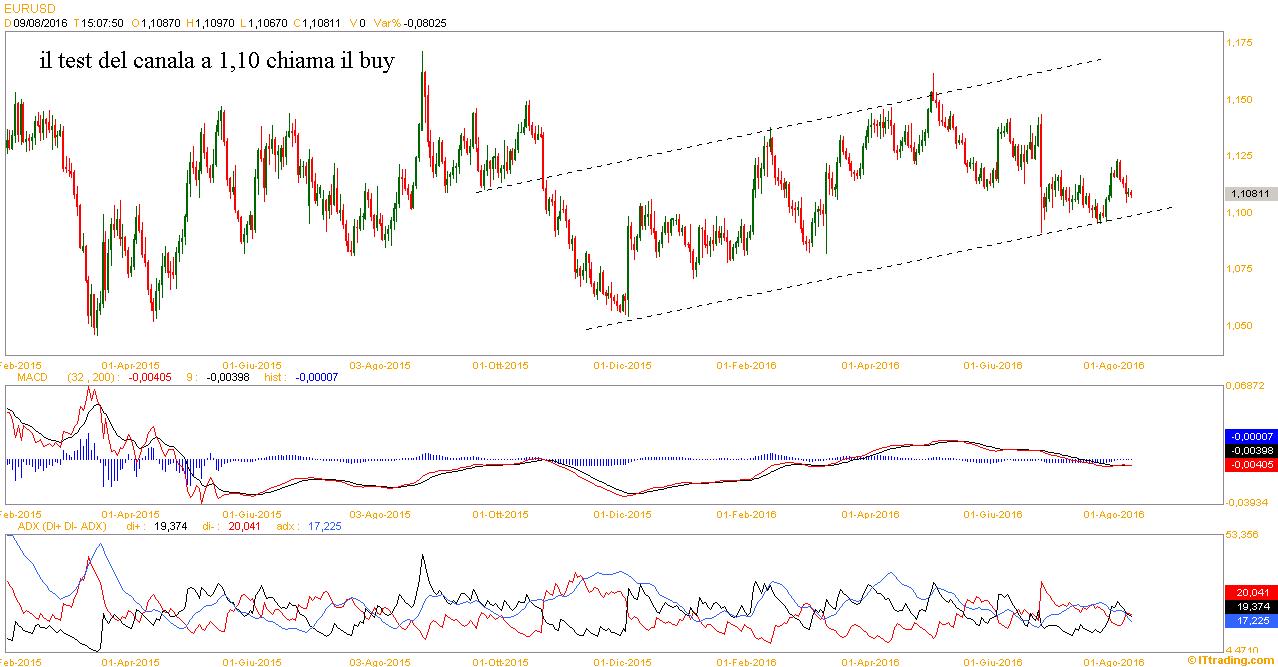This screenshot has width=1278, height=667.
Task: Click the 1,150 level on the price axis
Action: pyautogui.click(x=1240, y=100)
